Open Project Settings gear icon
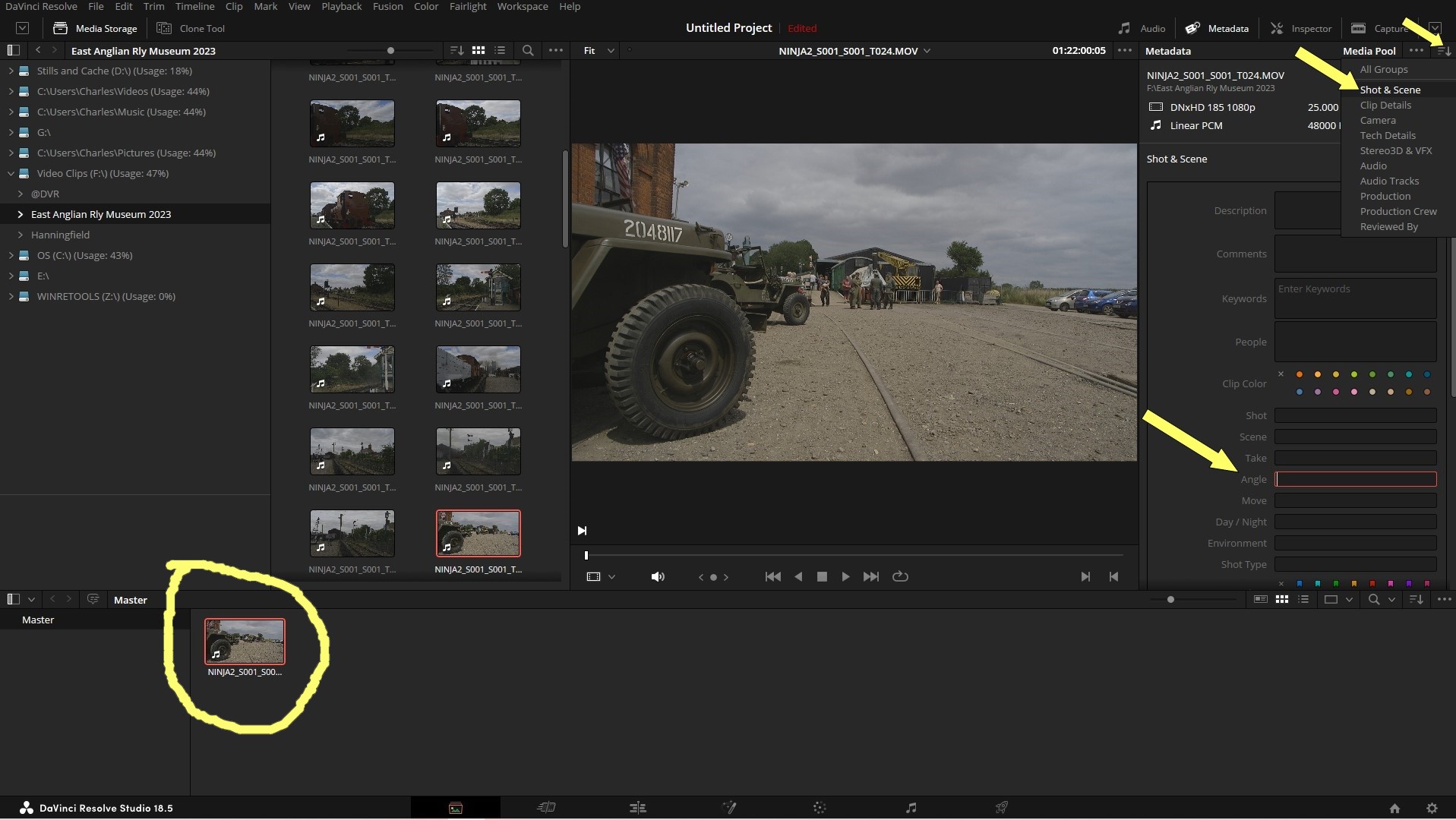This screenshot has width=1456, height=820. tap(1432, 809)
